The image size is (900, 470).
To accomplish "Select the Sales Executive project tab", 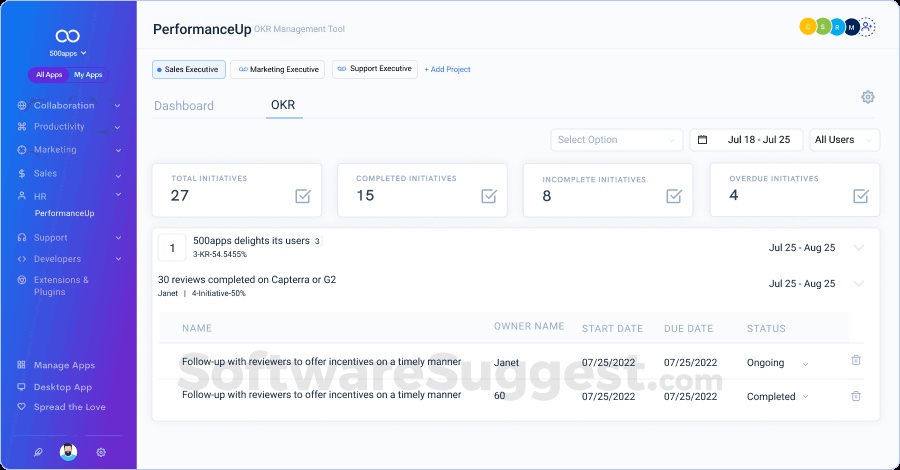I will point(189,69).
